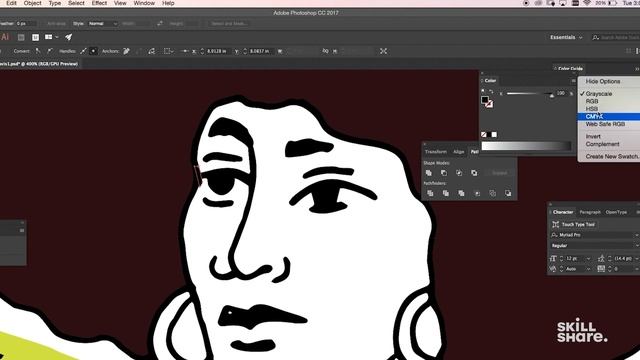Click the arrange documents icon
This screenshot has height=360, width=640.
tap(49, 37)
